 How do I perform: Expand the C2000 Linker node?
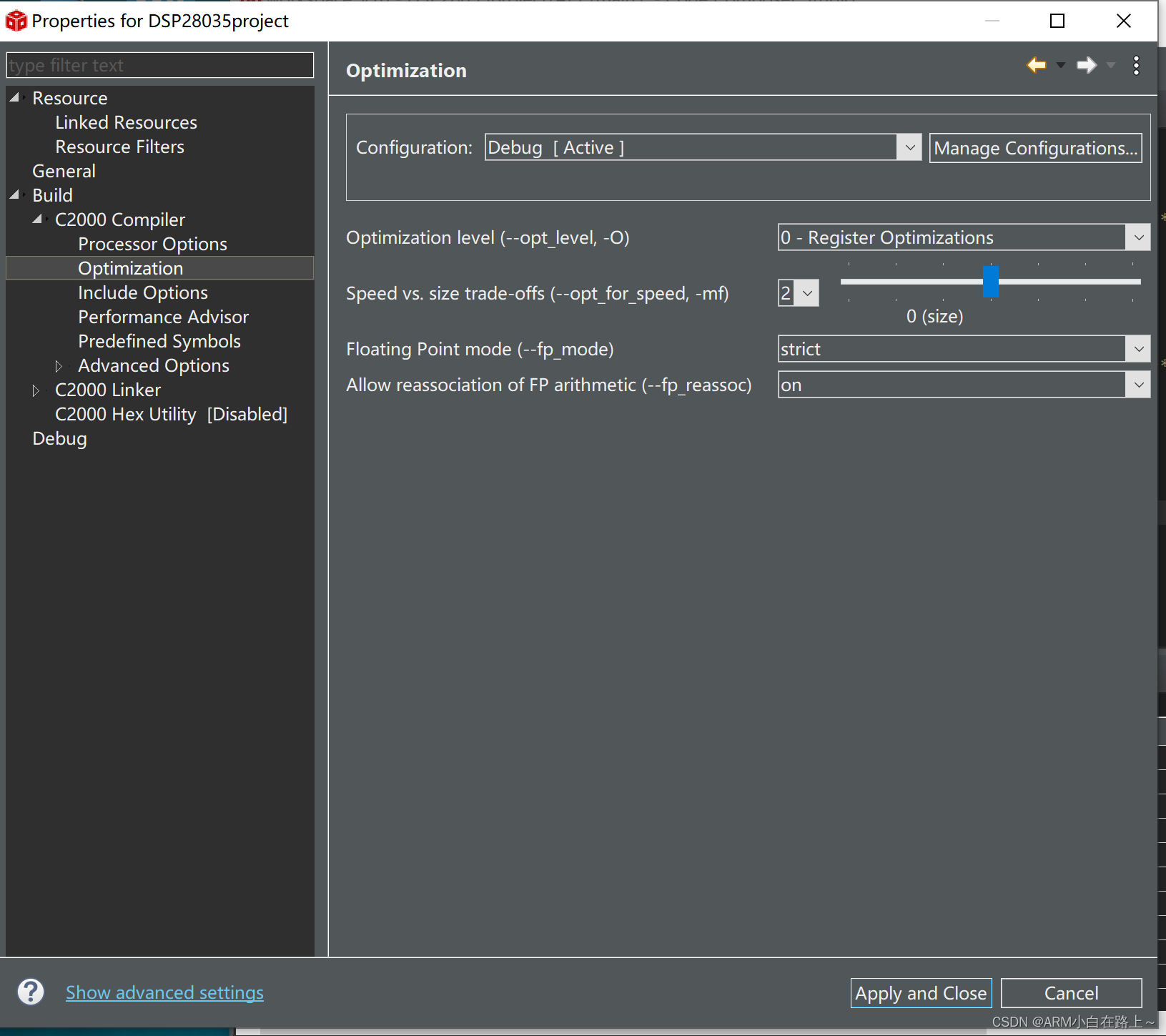36,390
